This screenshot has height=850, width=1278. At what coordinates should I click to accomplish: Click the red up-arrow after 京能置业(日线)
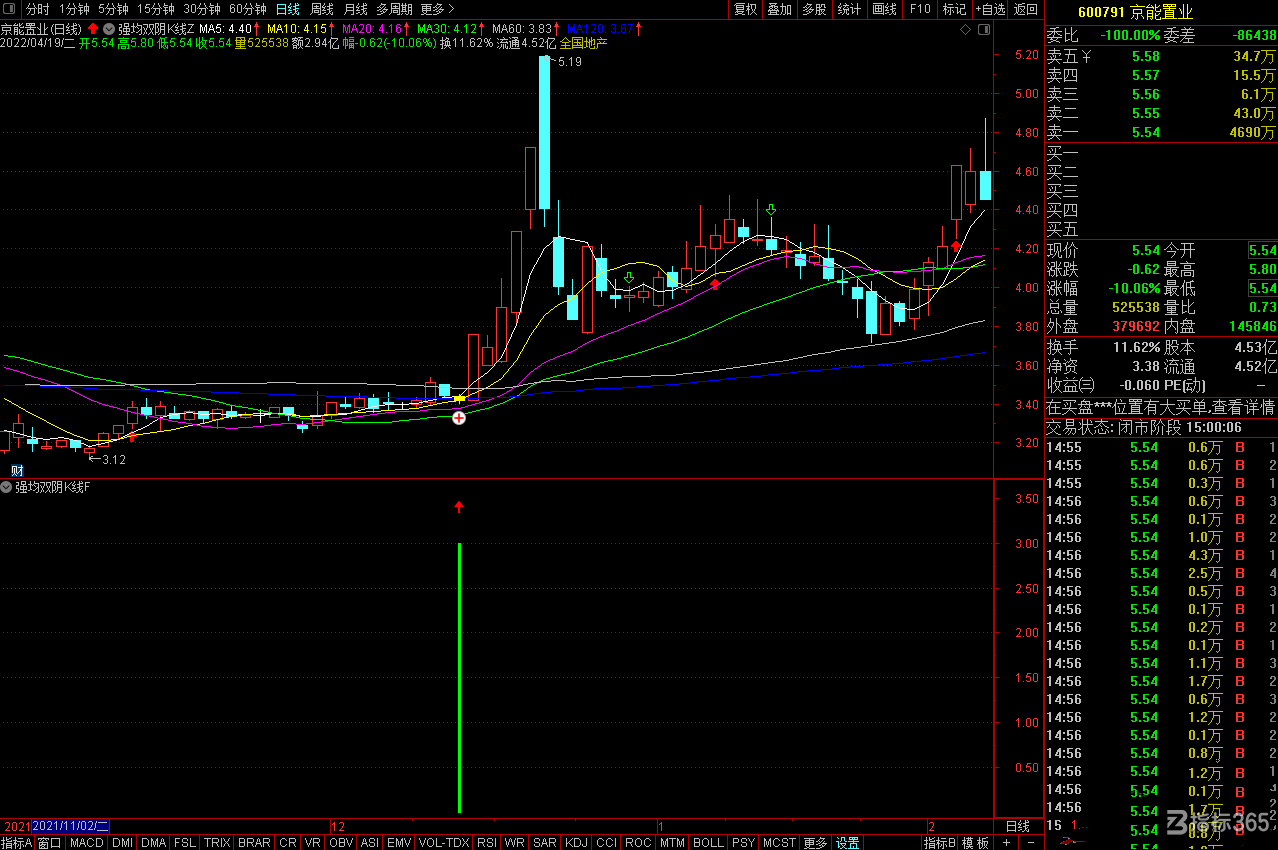(93, 28)
